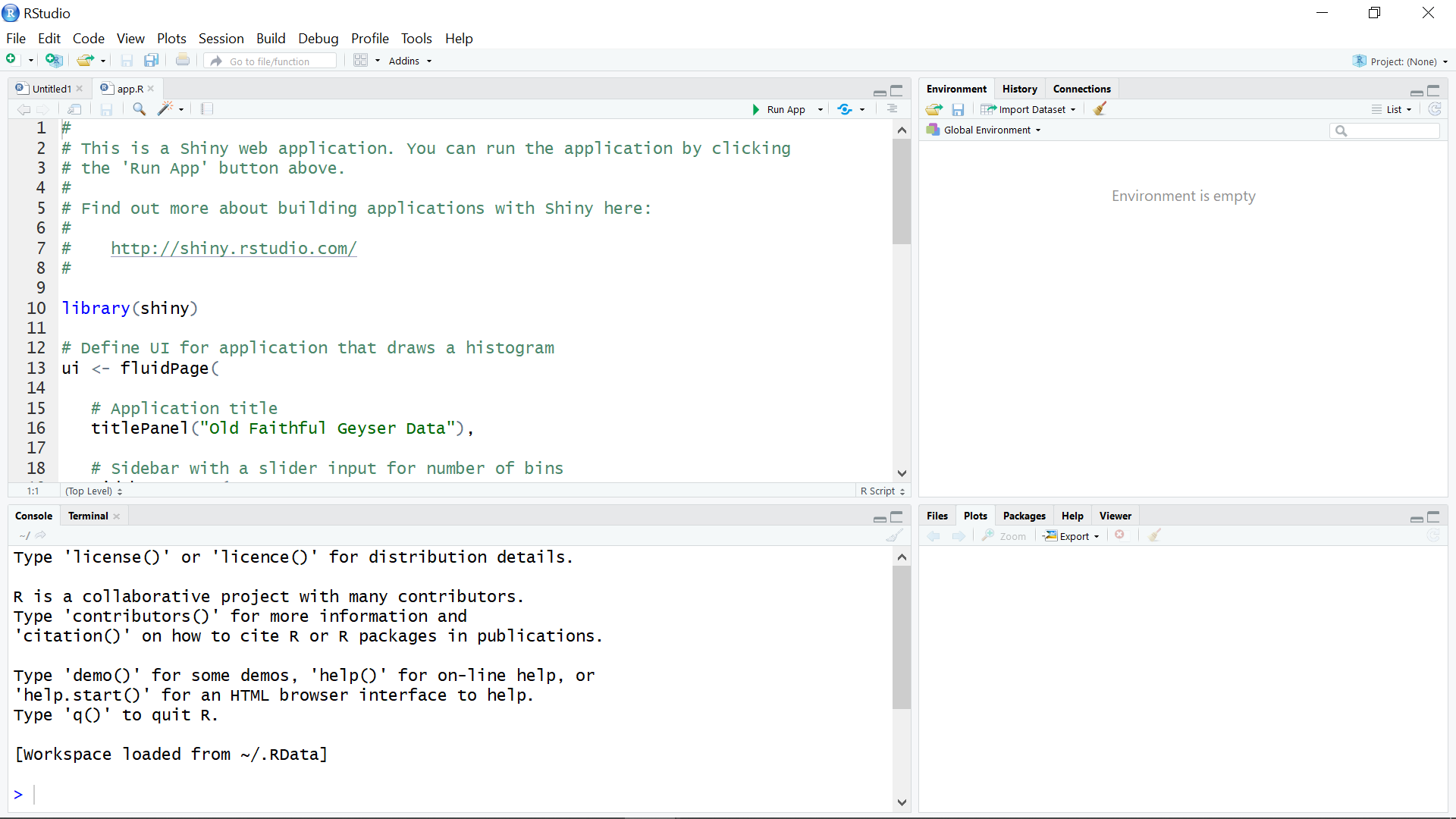Switch to the History tab
The width and height of the screenshot is (1456, 819).
click(1019, 89)
